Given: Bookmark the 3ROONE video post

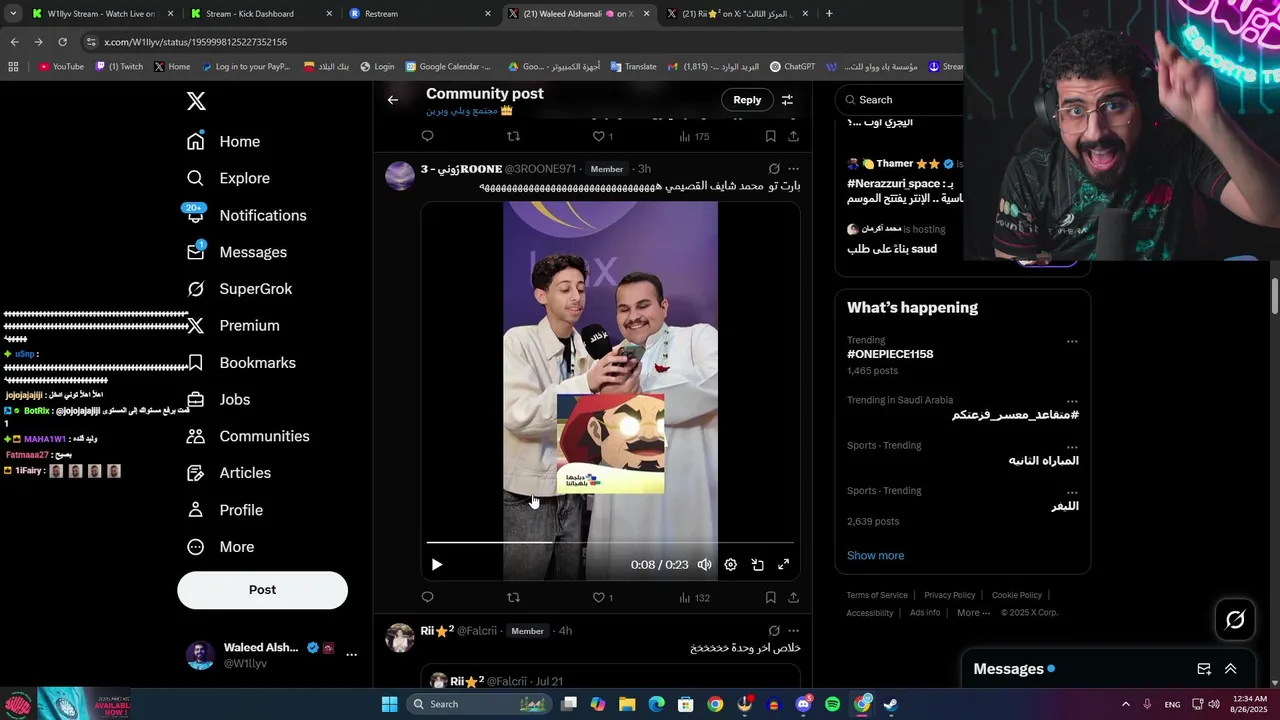Looking at the screenshot, I should pyautogui.click(x=770, y=598).
